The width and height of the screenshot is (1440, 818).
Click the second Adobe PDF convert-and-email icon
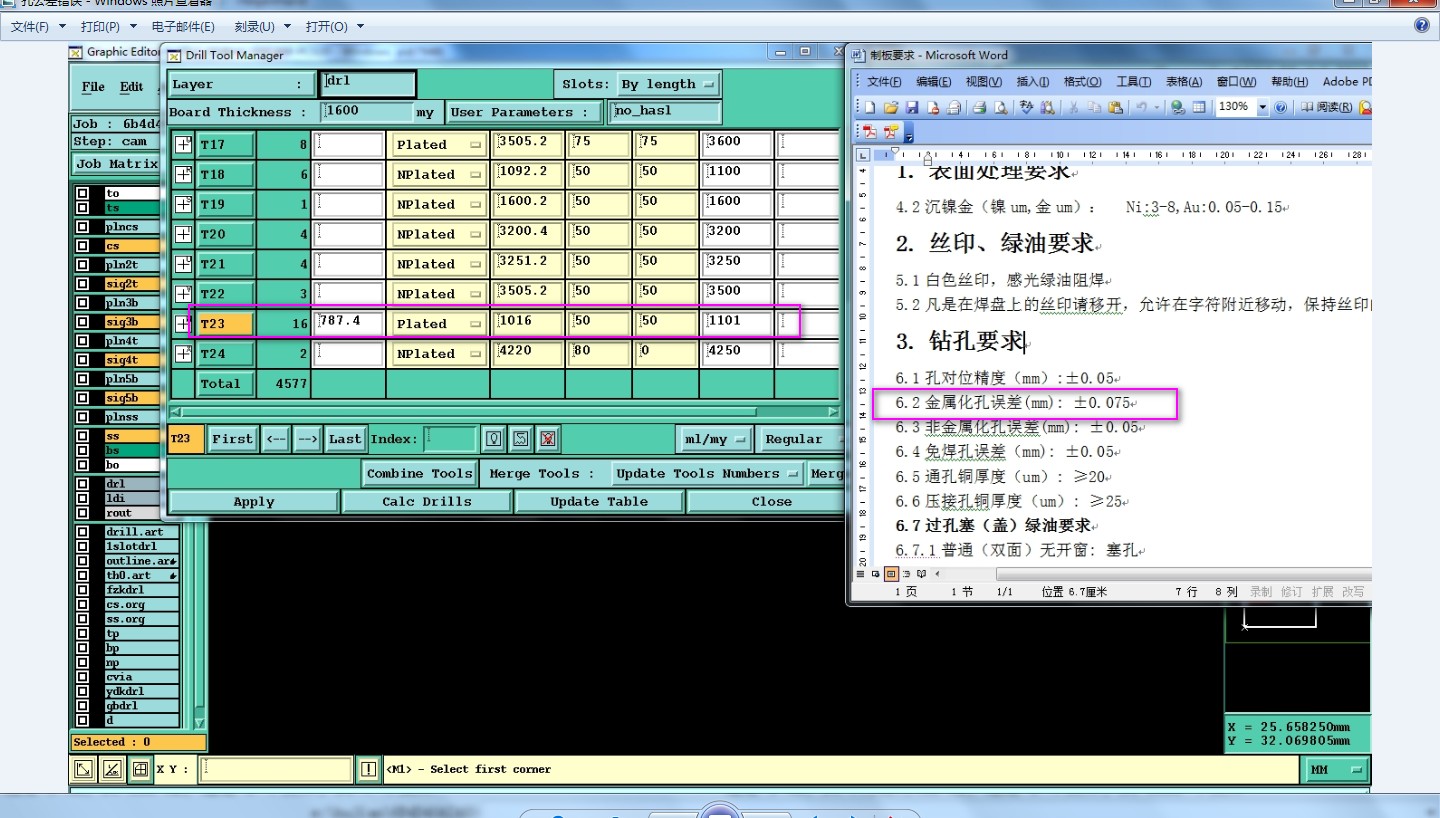pos(890,131)
